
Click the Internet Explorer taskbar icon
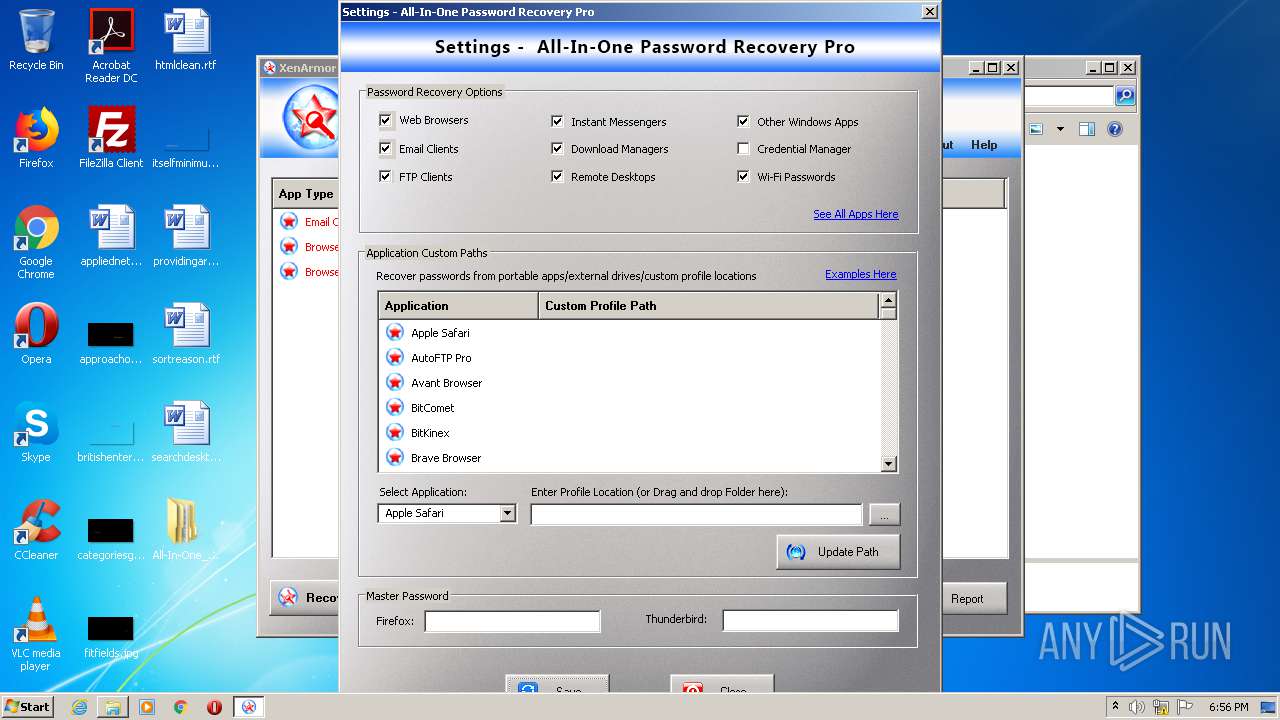point(79,707)
